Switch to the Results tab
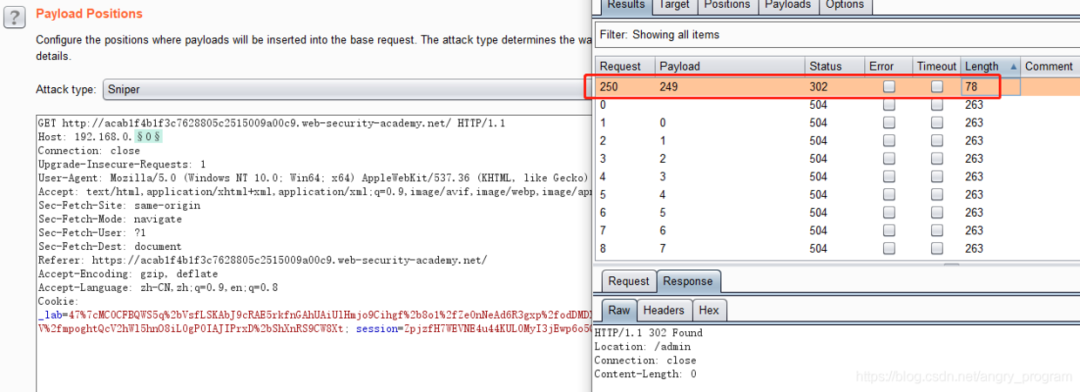Screen dimensions: 1080x392 626,5
